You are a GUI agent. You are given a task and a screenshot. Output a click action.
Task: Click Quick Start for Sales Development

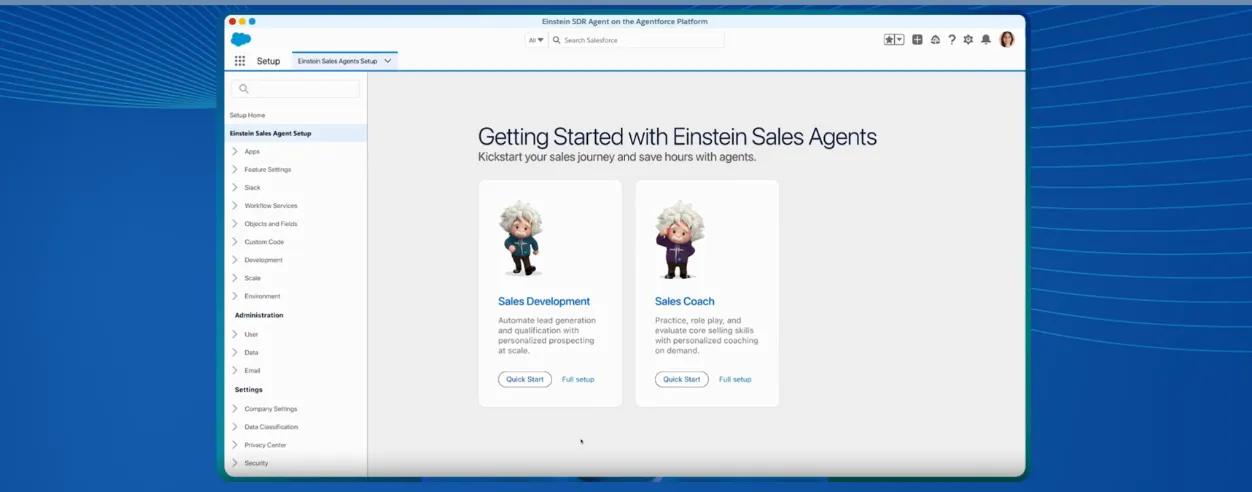click(525, 379)
